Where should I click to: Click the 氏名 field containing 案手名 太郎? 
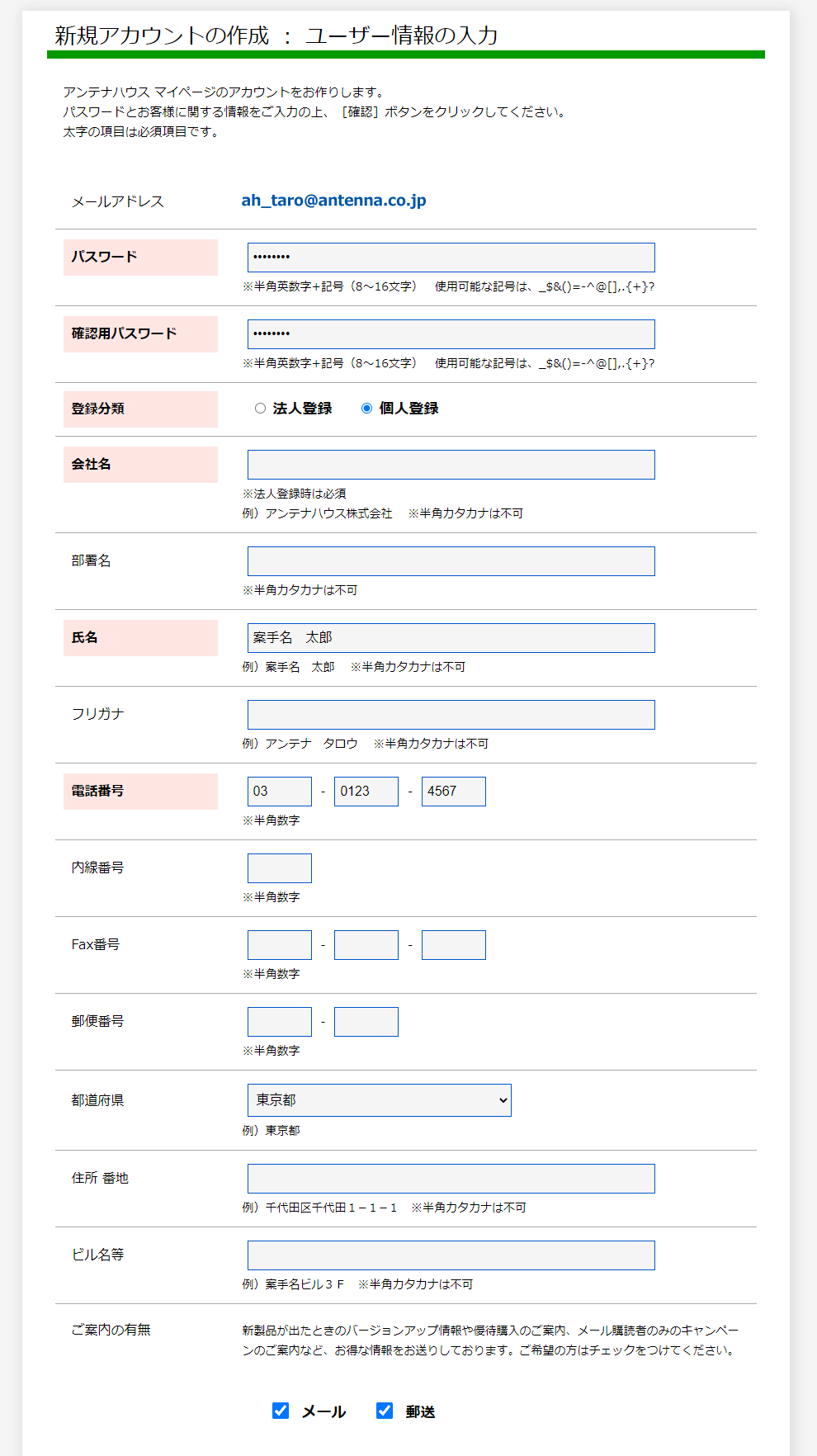pyautogui.click(x=451, y=638)
